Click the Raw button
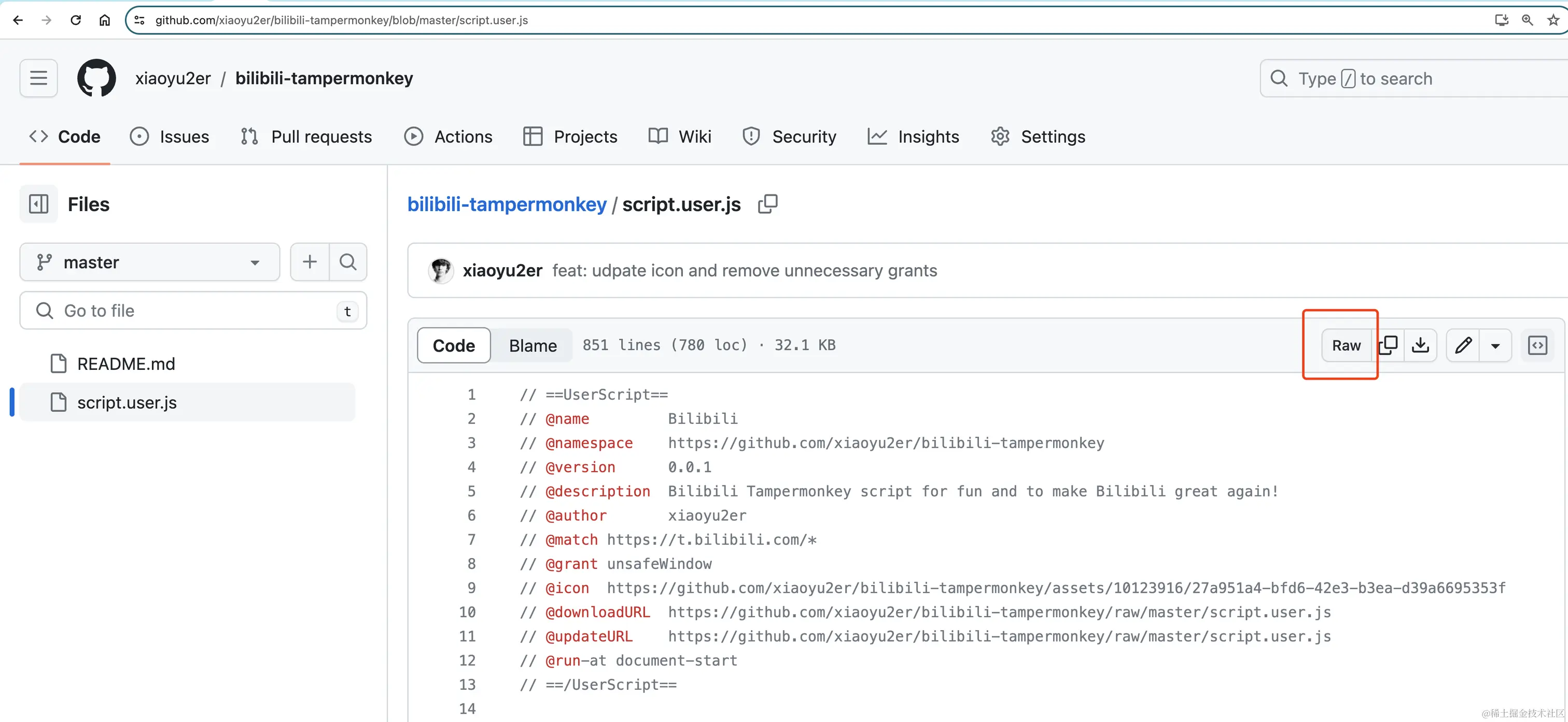 (x=1346, y=345)
